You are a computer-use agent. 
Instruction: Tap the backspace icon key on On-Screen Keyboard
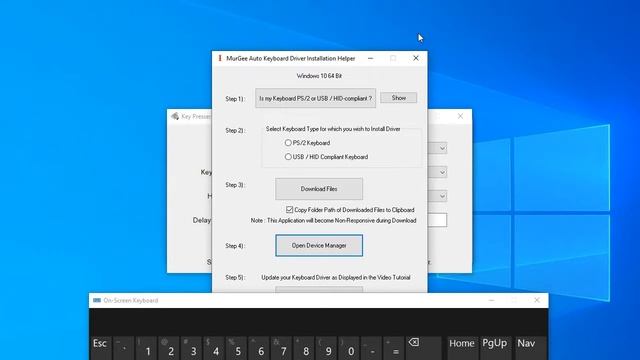pos(424,348)
